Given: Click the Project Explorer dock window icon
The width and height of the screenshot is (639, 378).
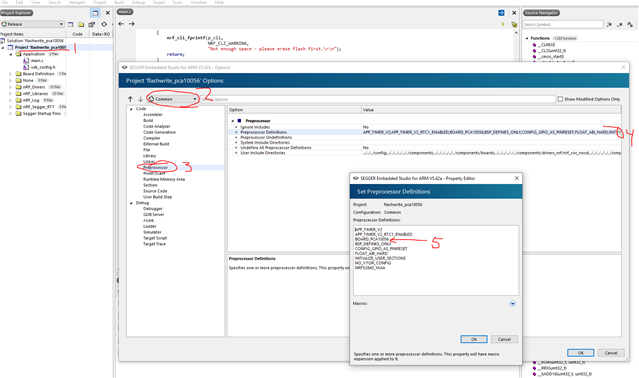Looking at the screenshot, I should 95,13.
